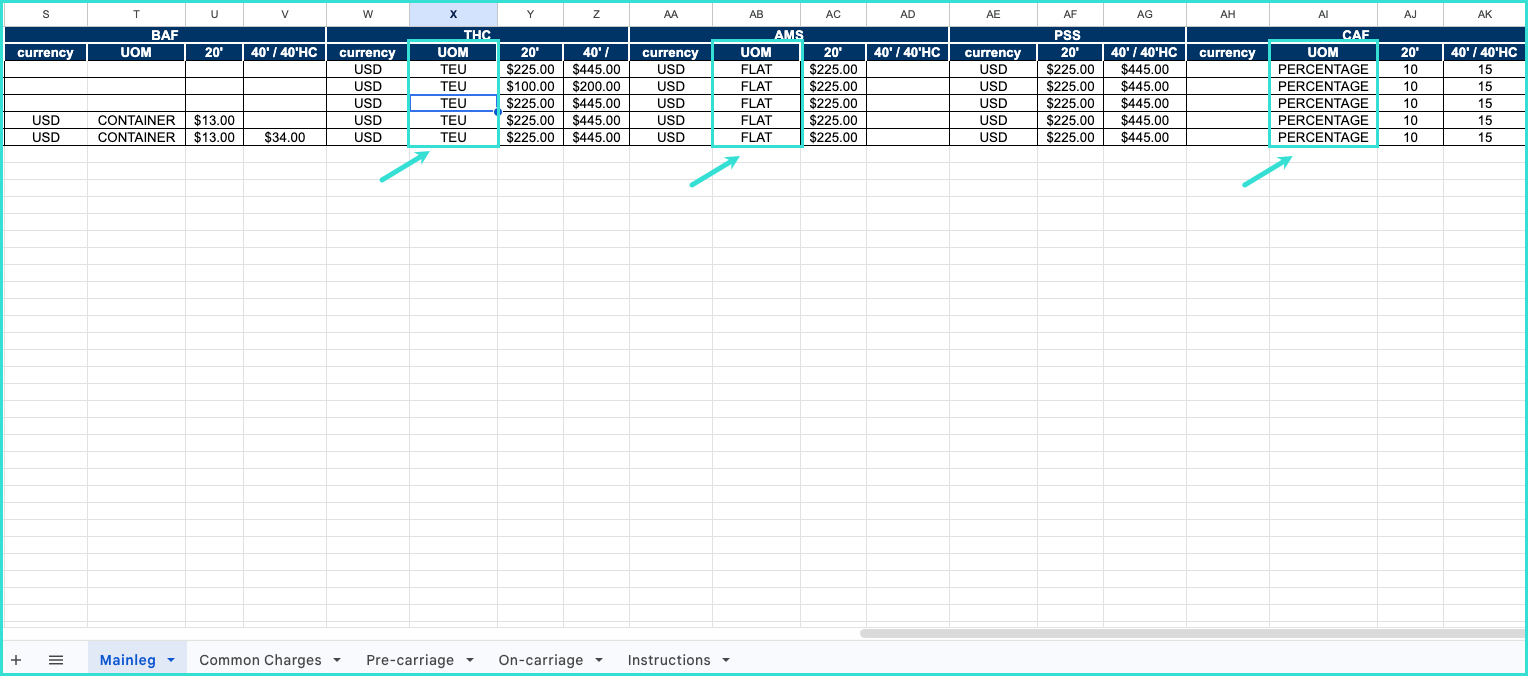Click the horizontal scrollbar at the bottom

tap(1190, 633)
